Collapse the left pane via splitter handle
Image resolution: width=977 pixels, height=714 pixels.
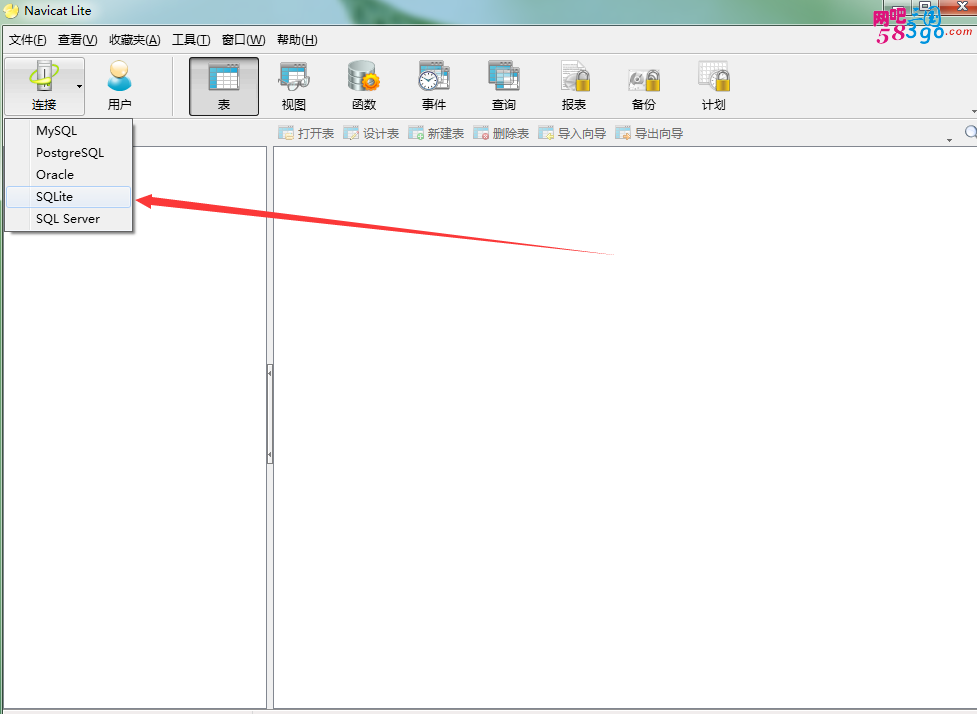(269, 414)
